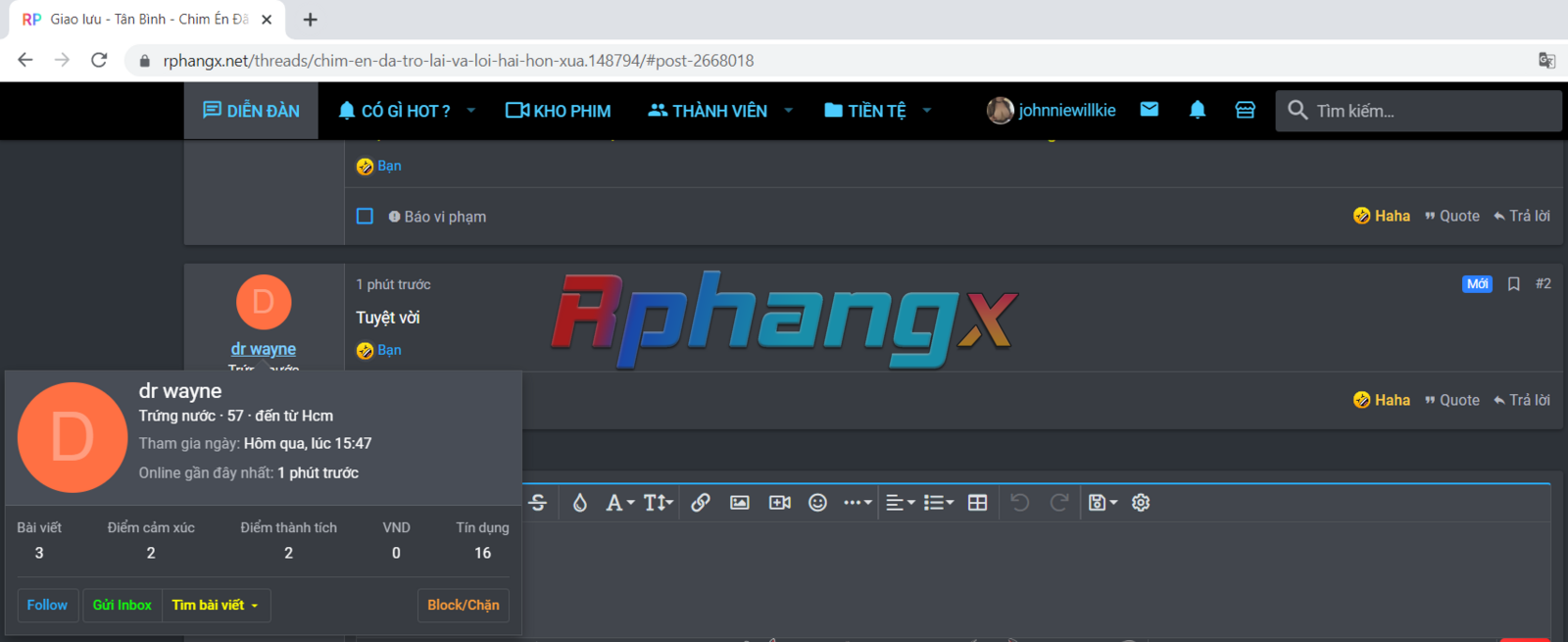Click the browser back arrow
This screenshot has width=1568, height=642.
click(x=25, y=60)
